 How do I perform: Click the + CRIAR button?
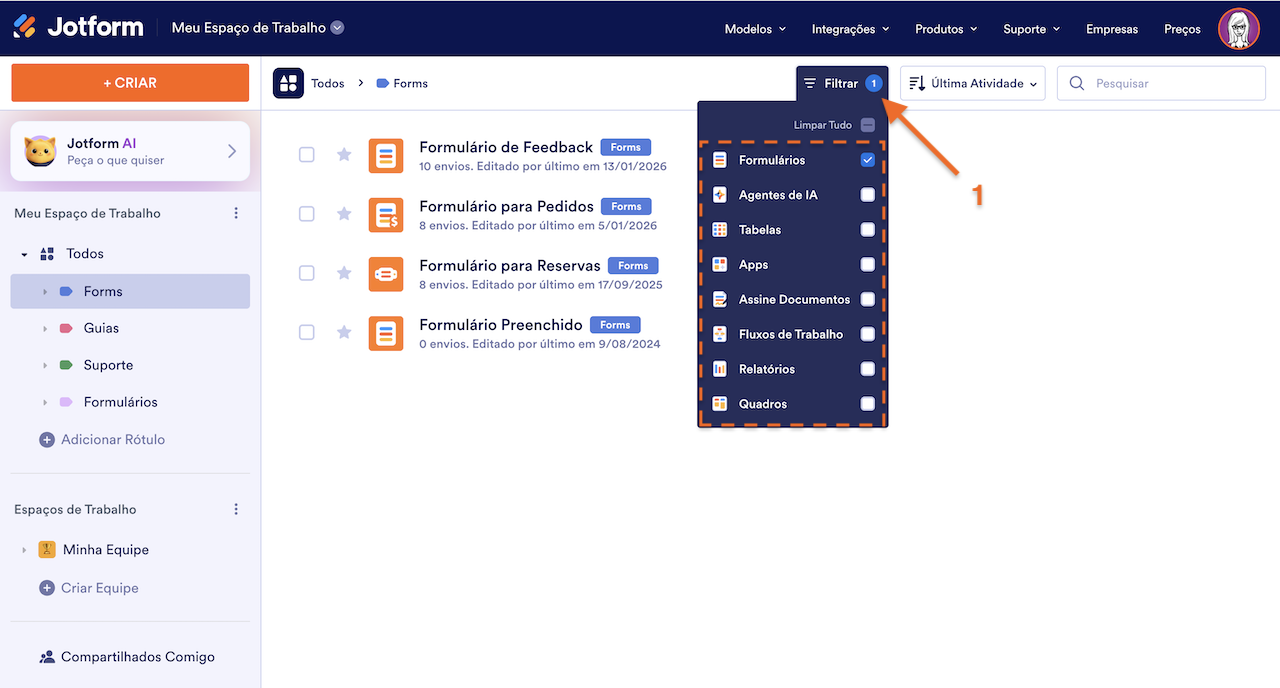tap(130, 83)
